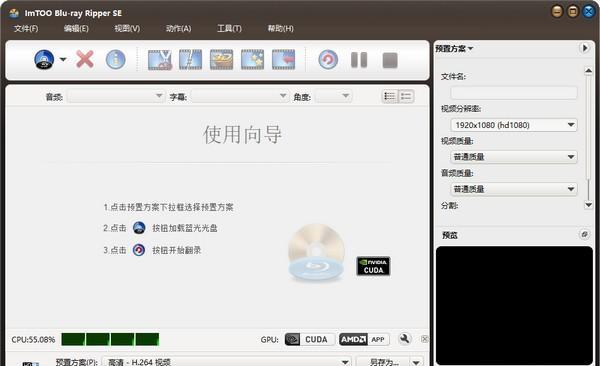Open the dropdown arrow beside the load disc icon
Screen dimensions: 600x366
(63, 59)
